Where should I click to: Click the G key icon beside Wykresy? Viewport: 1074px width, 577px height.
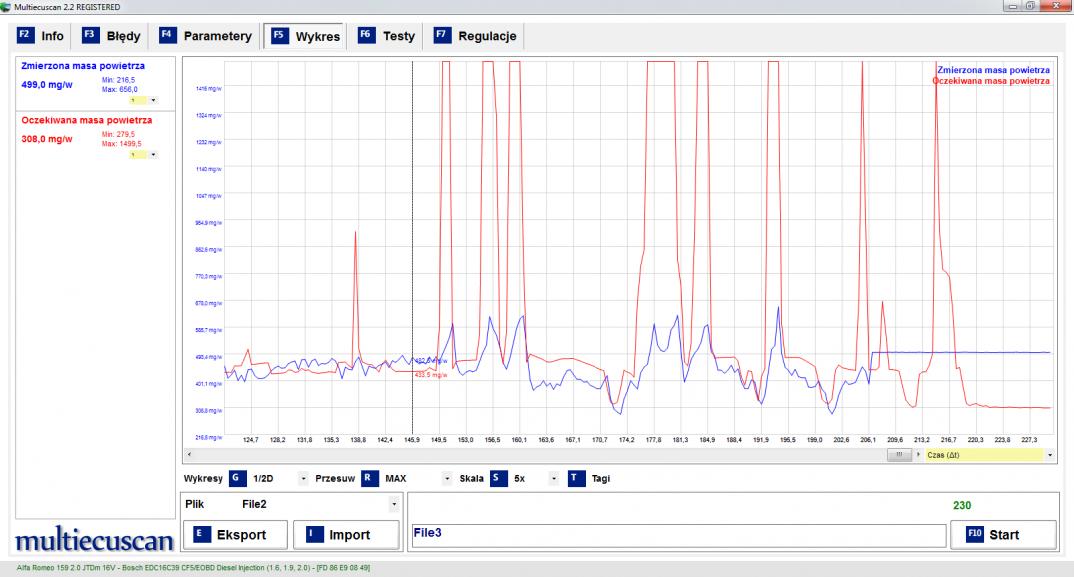pos(237,478)
